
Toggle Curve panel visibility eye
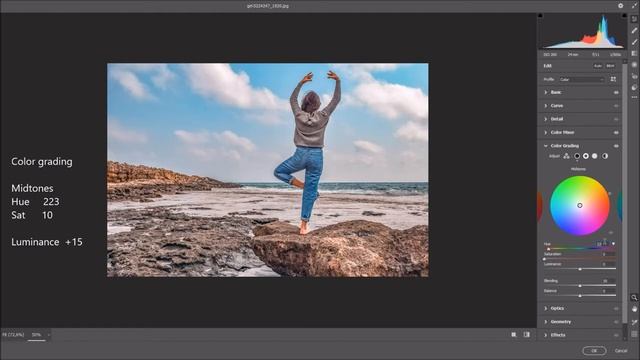pos(616,106)
